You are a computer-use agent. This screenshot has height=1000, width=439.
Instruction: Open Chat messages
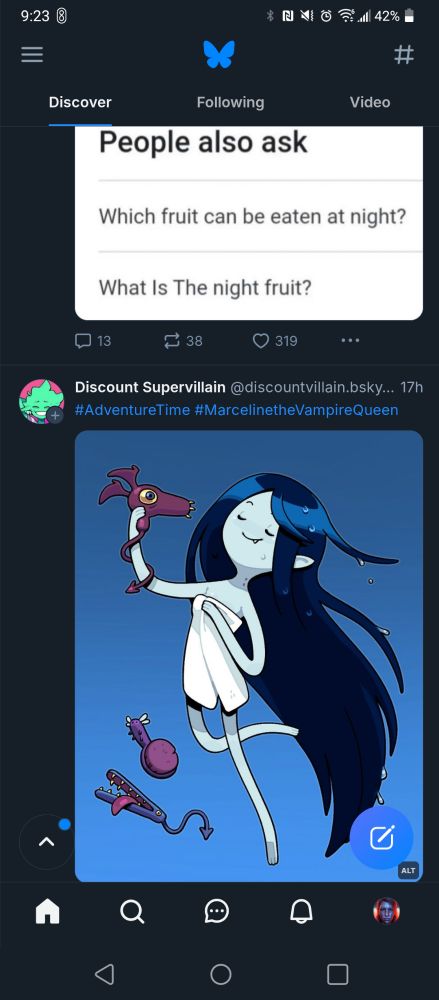[216, 911]
